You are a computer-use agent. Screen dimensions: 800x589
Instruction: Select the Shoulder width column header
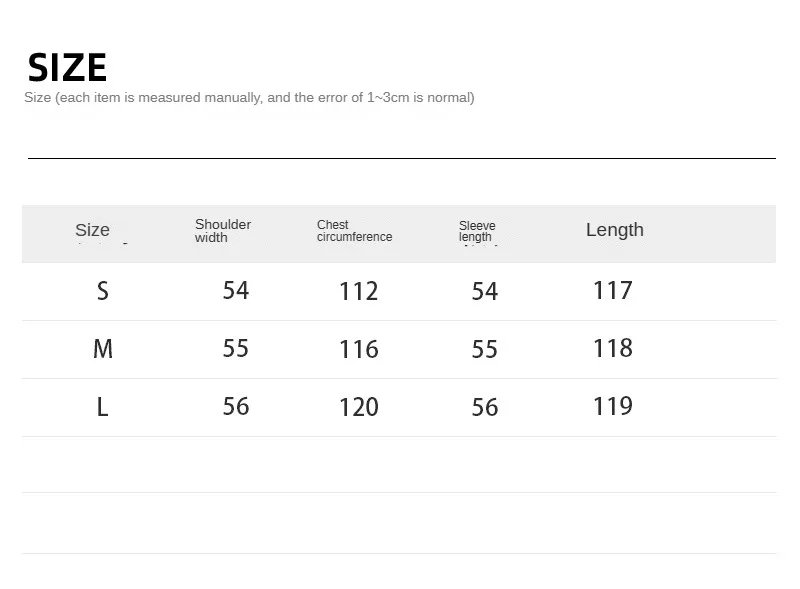point(222,231)
